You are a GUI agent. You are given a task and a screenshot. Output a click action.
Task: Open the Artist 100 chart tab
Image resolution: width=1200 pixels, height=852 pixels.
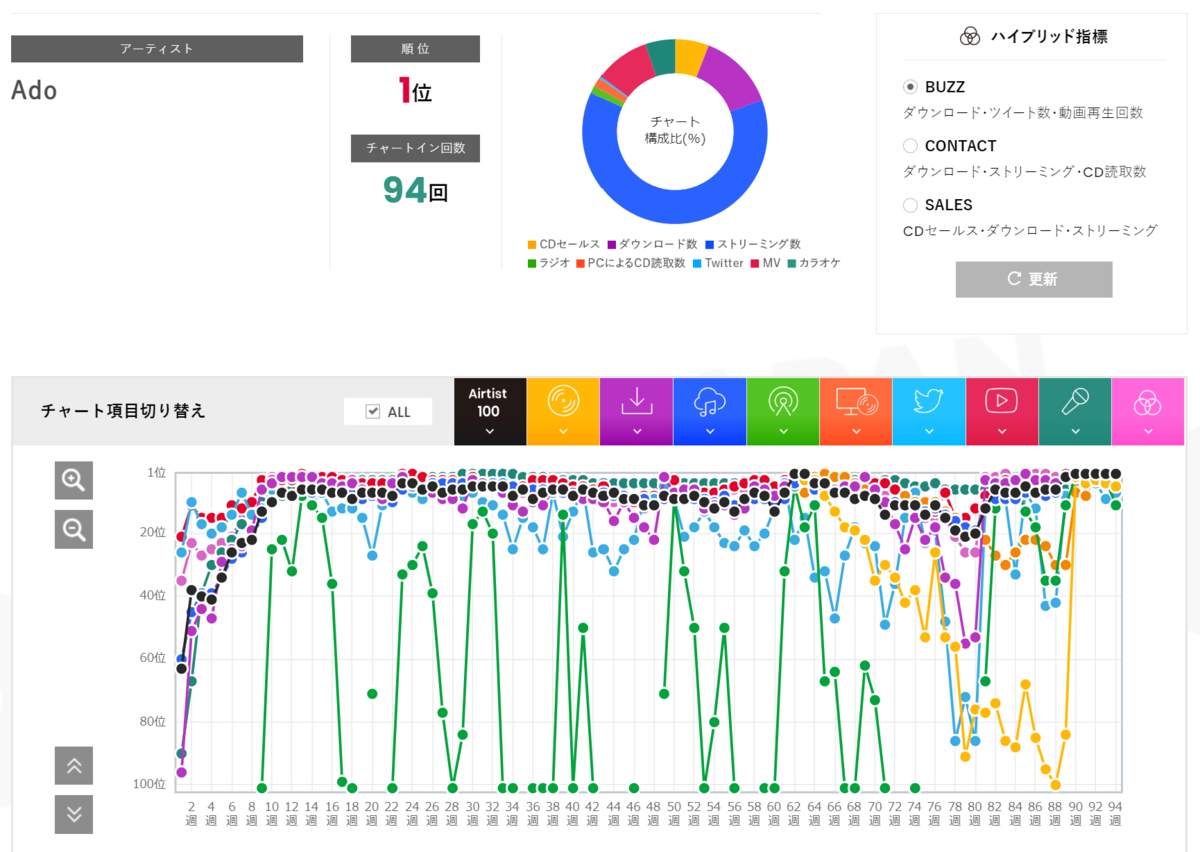(489, 412)
